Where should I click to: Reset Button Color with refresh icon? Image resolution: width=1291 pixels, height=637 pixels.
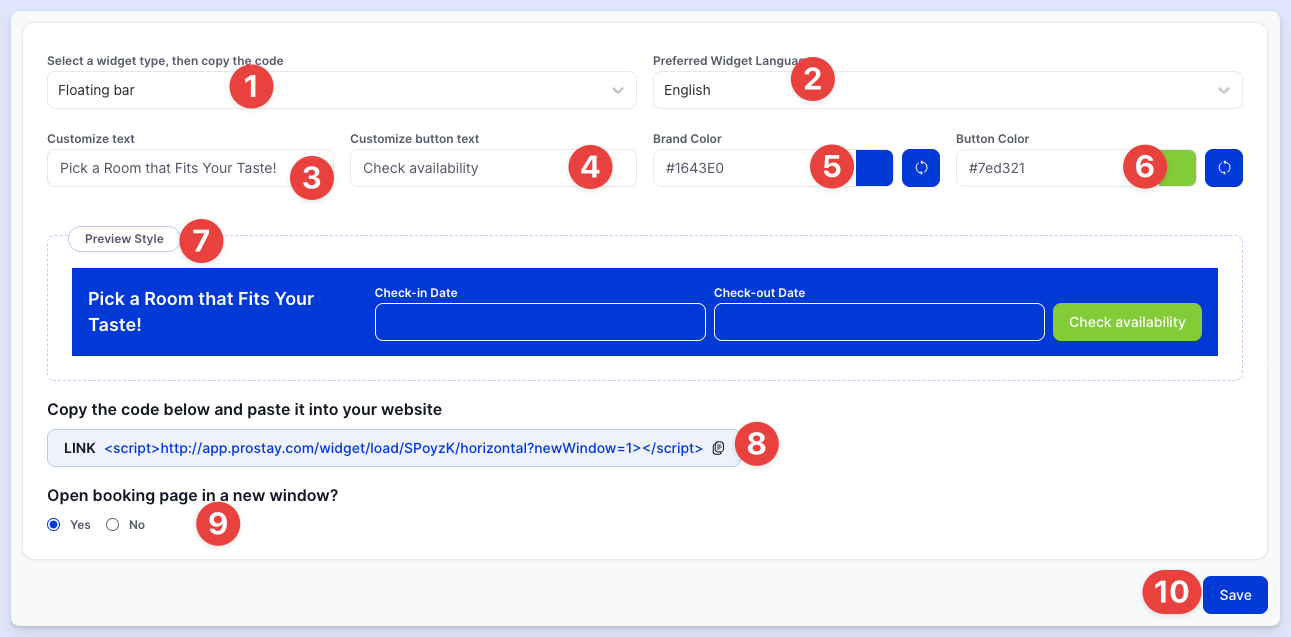(x=1224, y=168)
